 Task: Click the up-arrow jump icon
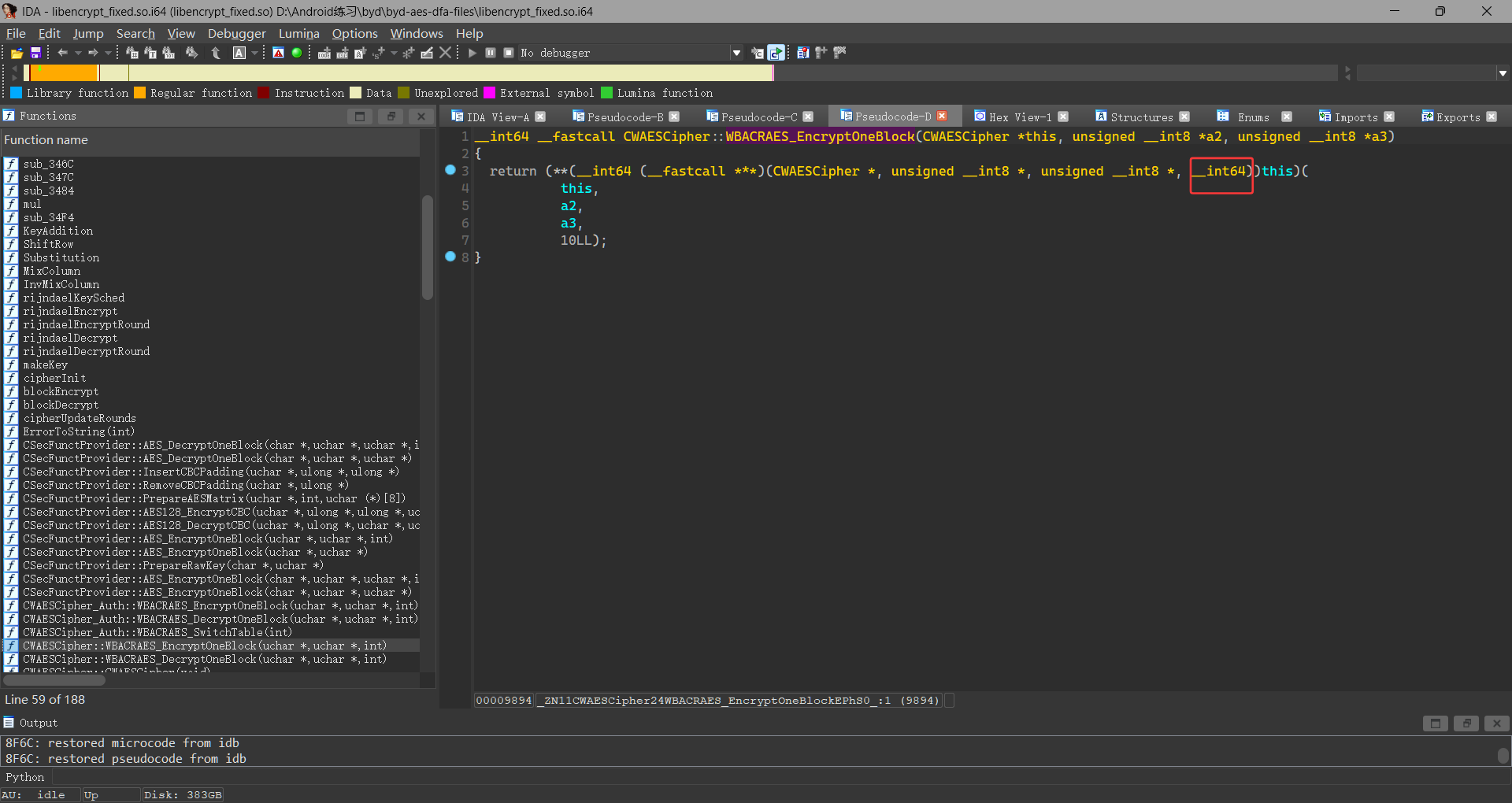pos(216,53)
